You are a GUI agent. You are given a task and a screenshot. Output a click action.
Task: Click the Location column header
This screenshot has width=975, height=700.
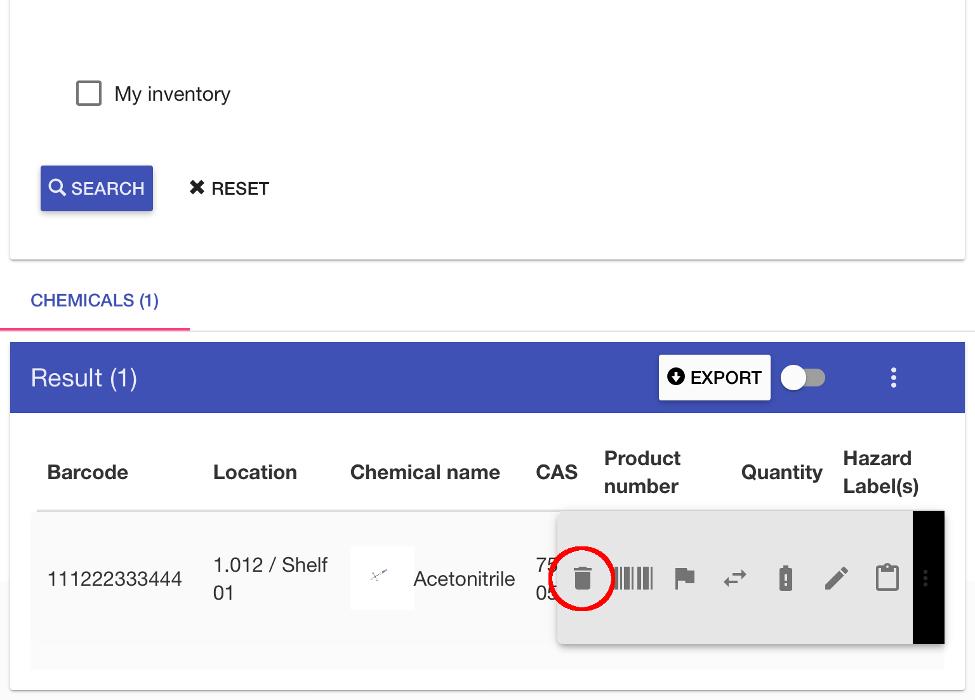(255, 472)
